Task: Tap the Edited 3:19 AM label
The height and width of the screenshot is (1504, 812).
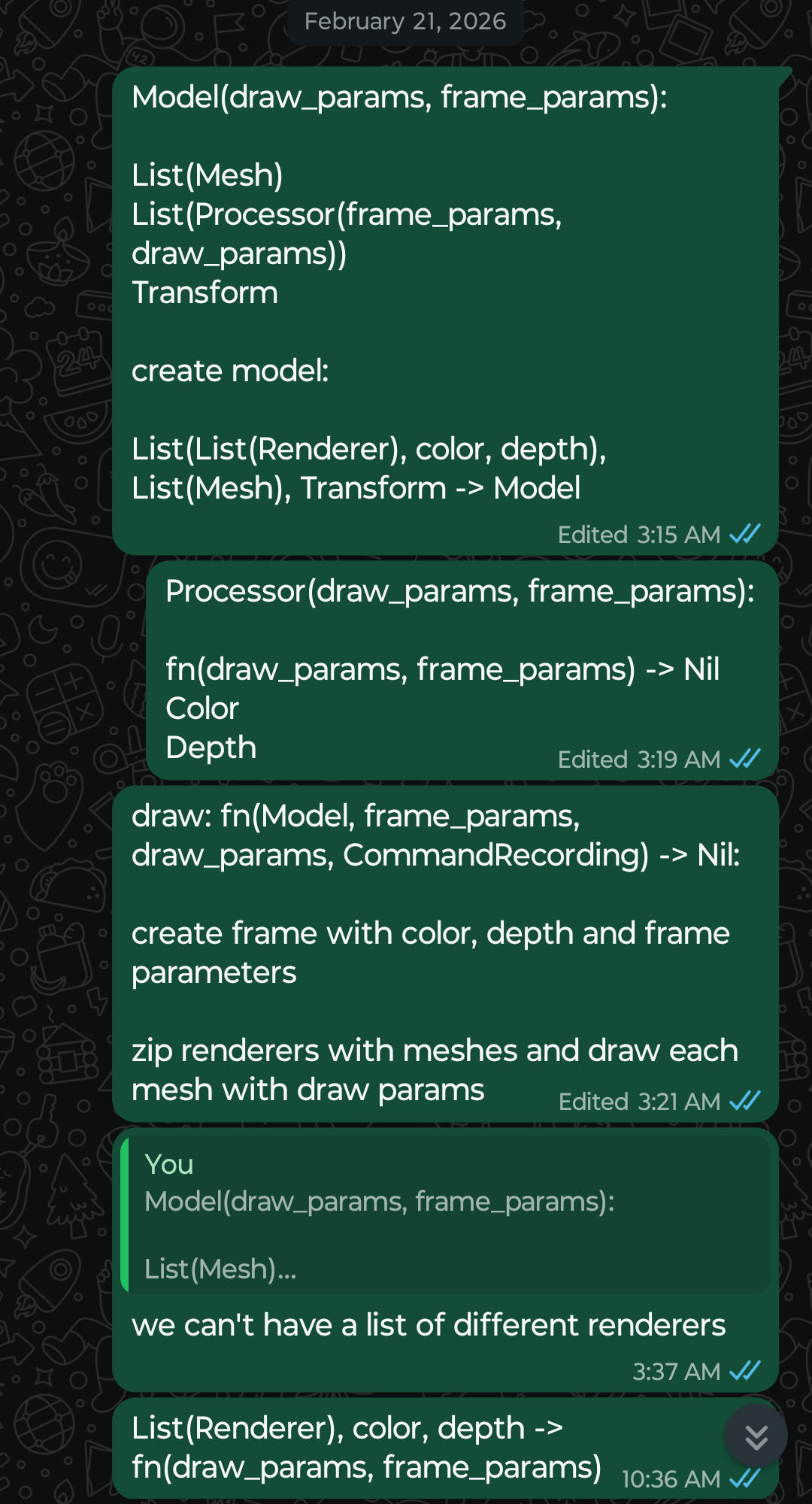Action: [638, 760]
